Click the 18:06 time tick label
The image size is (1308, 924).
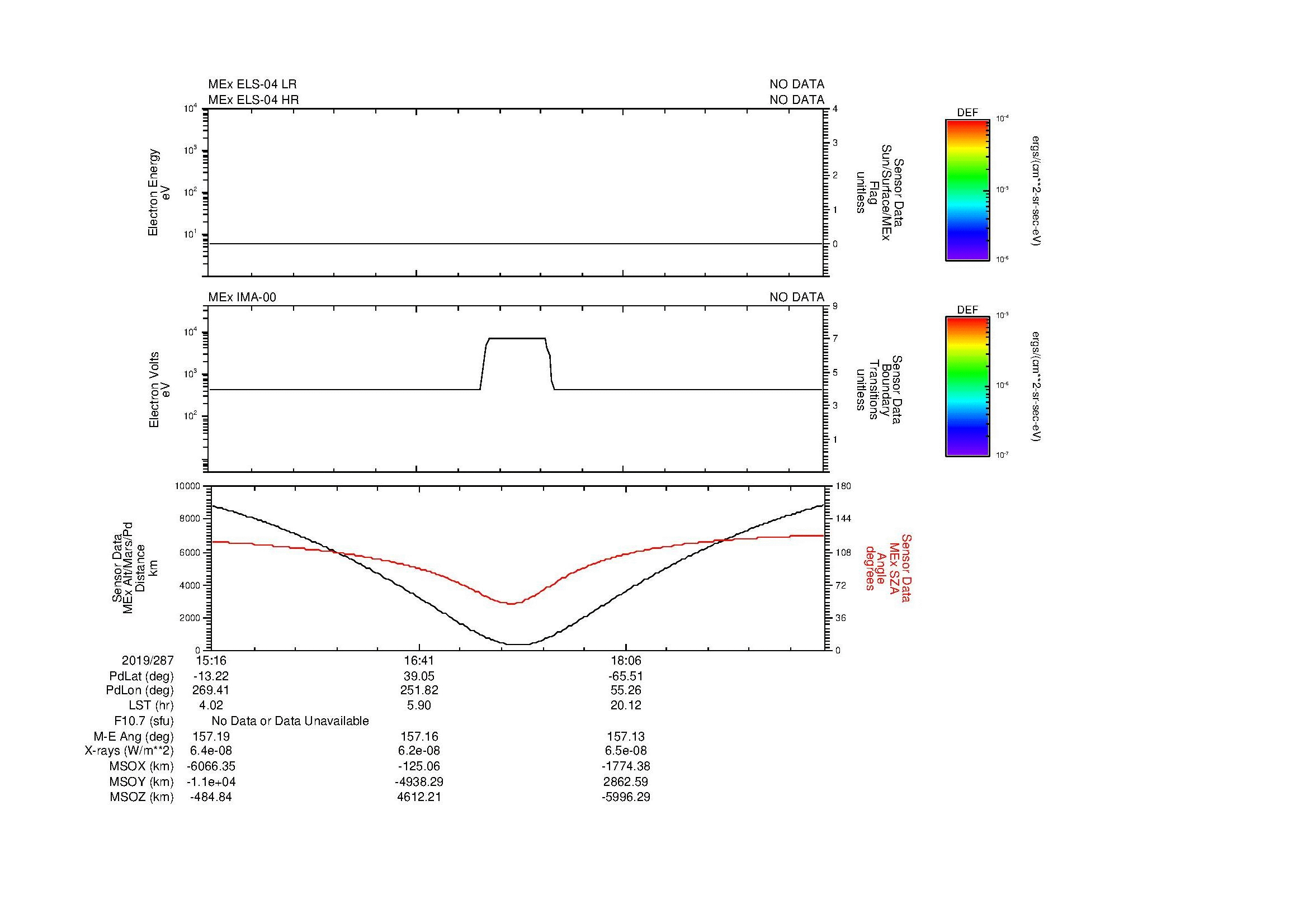(x=626, y=660)
